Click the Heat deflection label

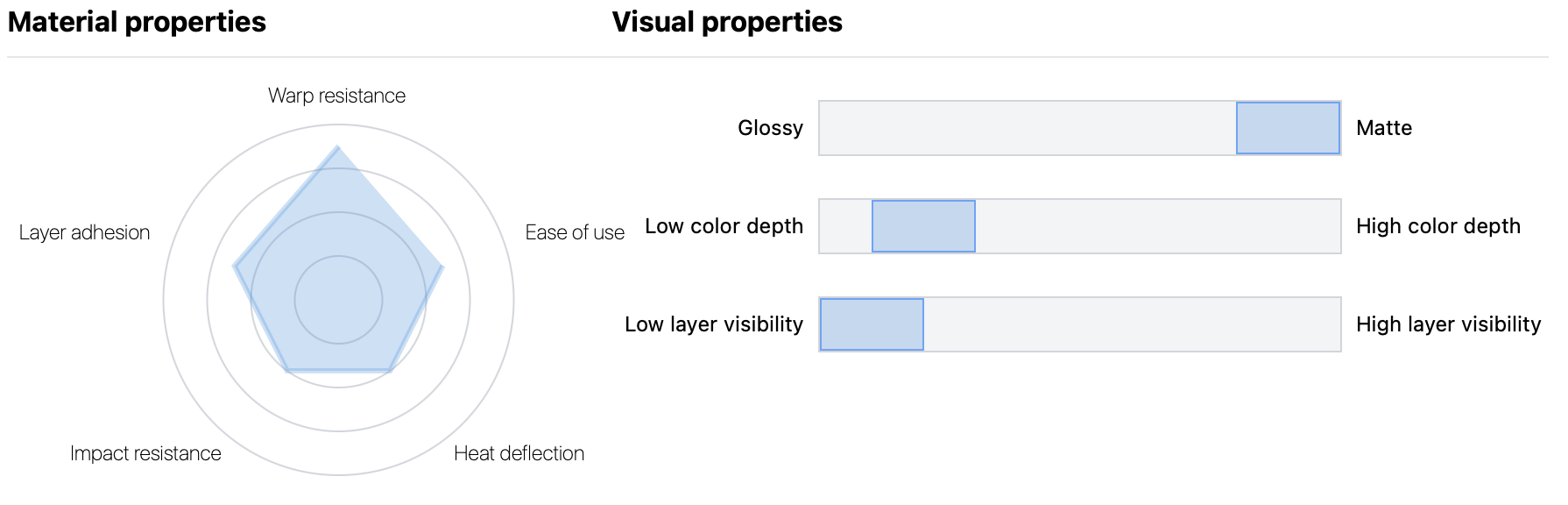coord(519,453)
